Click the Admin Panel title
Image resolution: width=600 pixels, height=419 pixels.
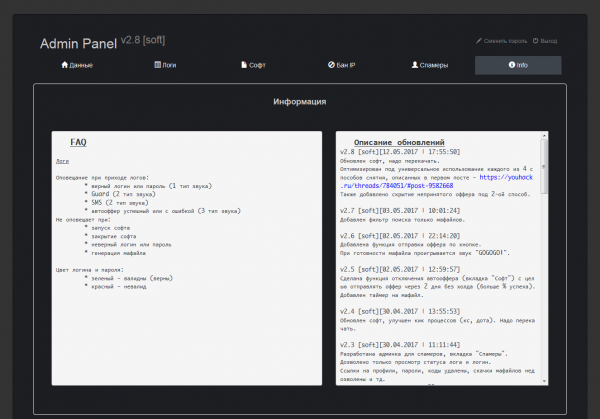(78, 44)
